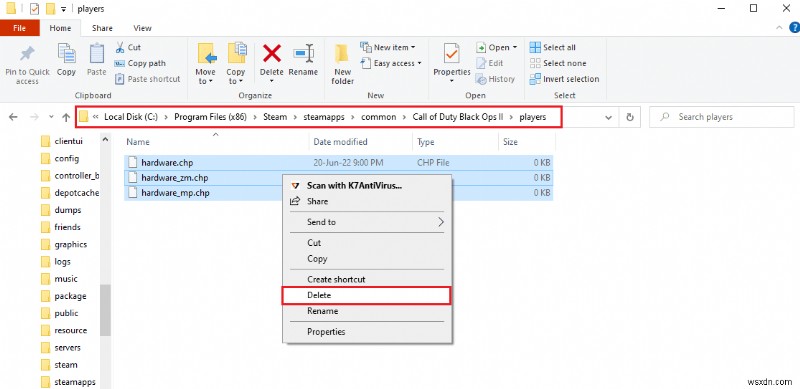This screenshot has width=800, height=389.
Task: Click the Steam breadcrumb segment
Action: coord(275,117)
